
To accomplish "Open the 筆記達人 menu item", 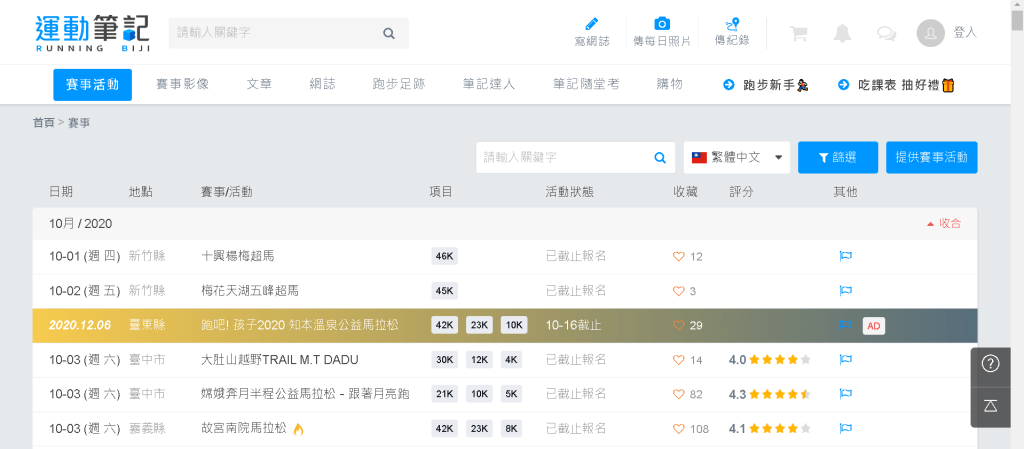I will 489,85.
